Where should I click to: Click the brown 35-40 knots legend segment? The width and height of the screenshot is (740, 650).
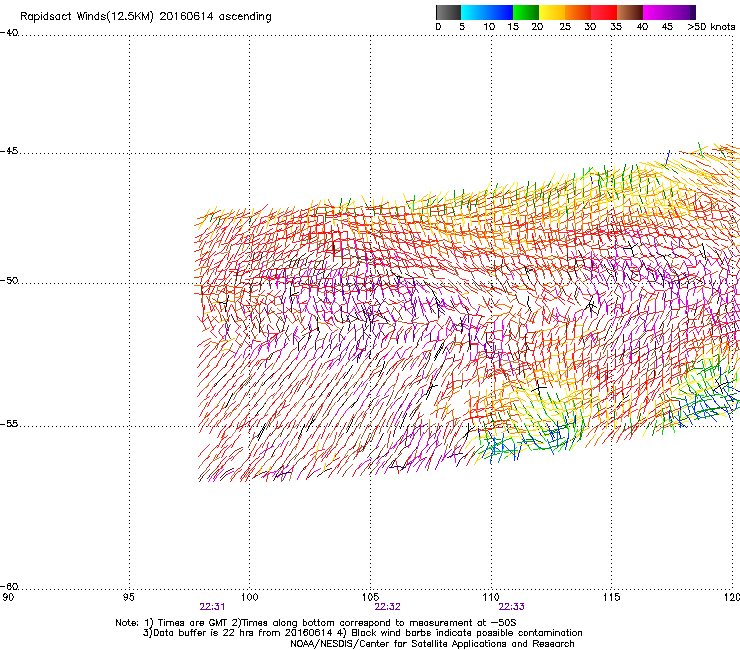630,12
